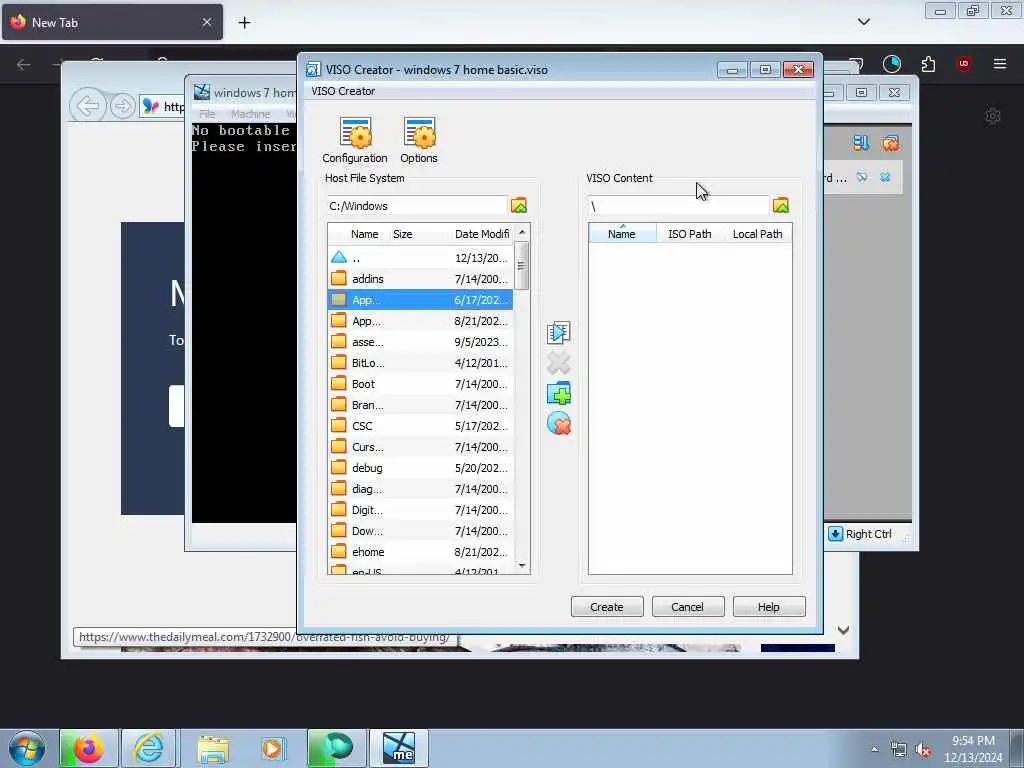Click the Firefox back arrow
1024x768 pixels.
pos(24,64)
